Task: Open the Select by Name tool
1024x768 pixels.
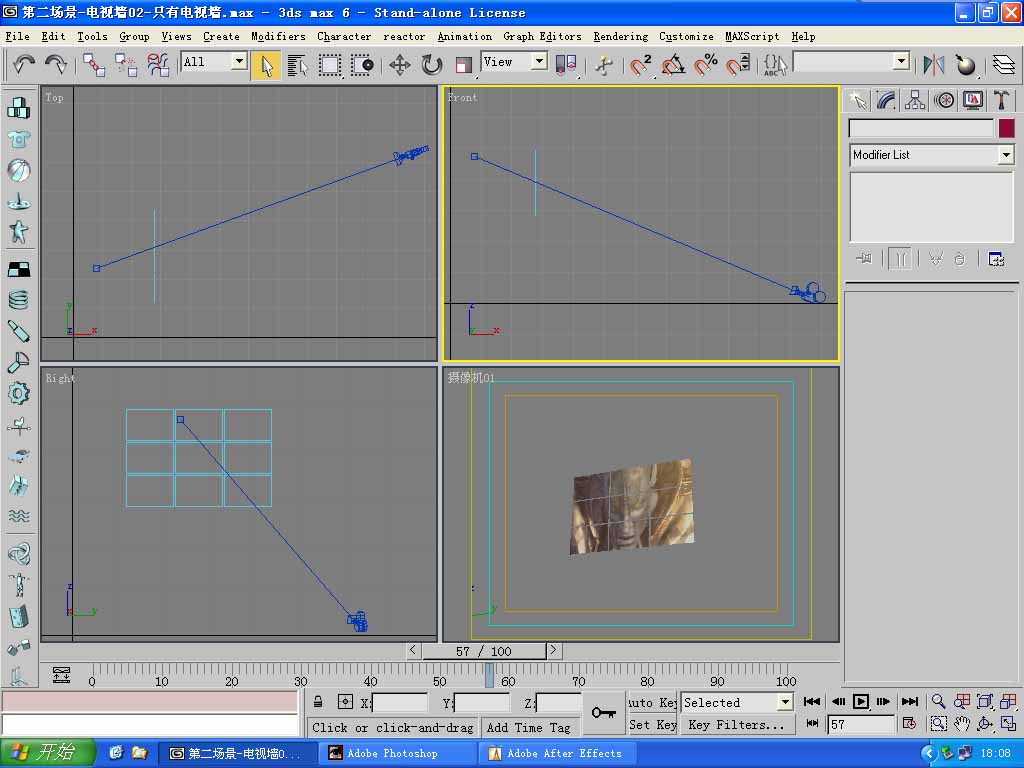Action: point(298,65)
